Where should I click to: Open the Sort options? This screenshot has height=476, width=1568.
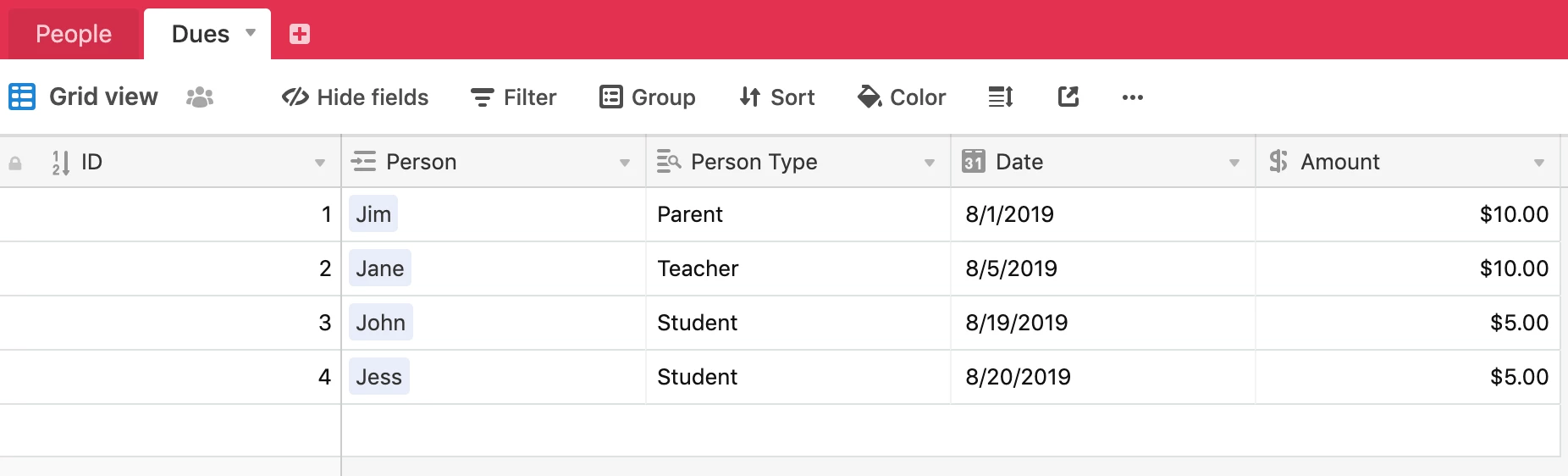tap(776, 97)
